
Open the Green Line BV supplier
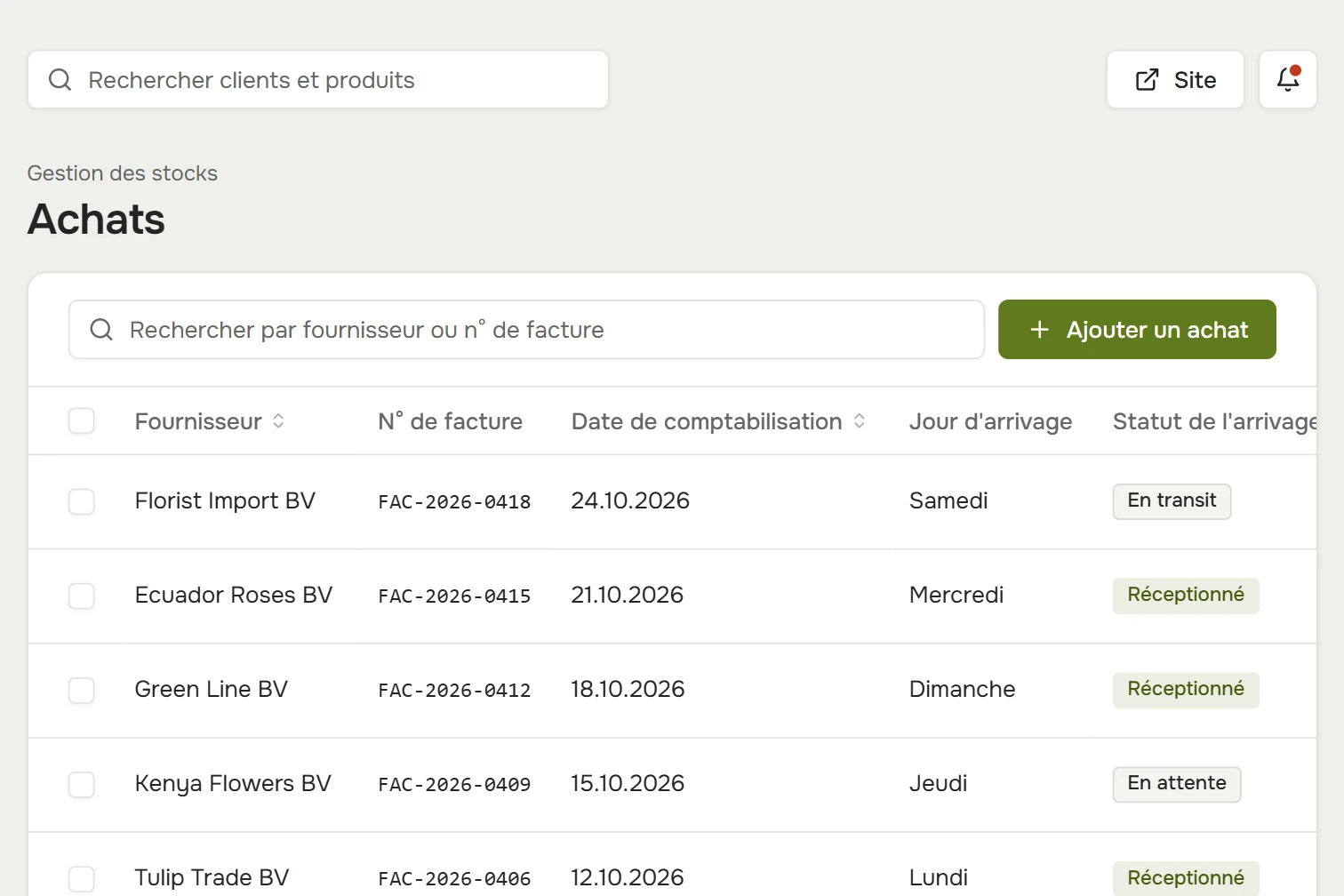(212, 690)
